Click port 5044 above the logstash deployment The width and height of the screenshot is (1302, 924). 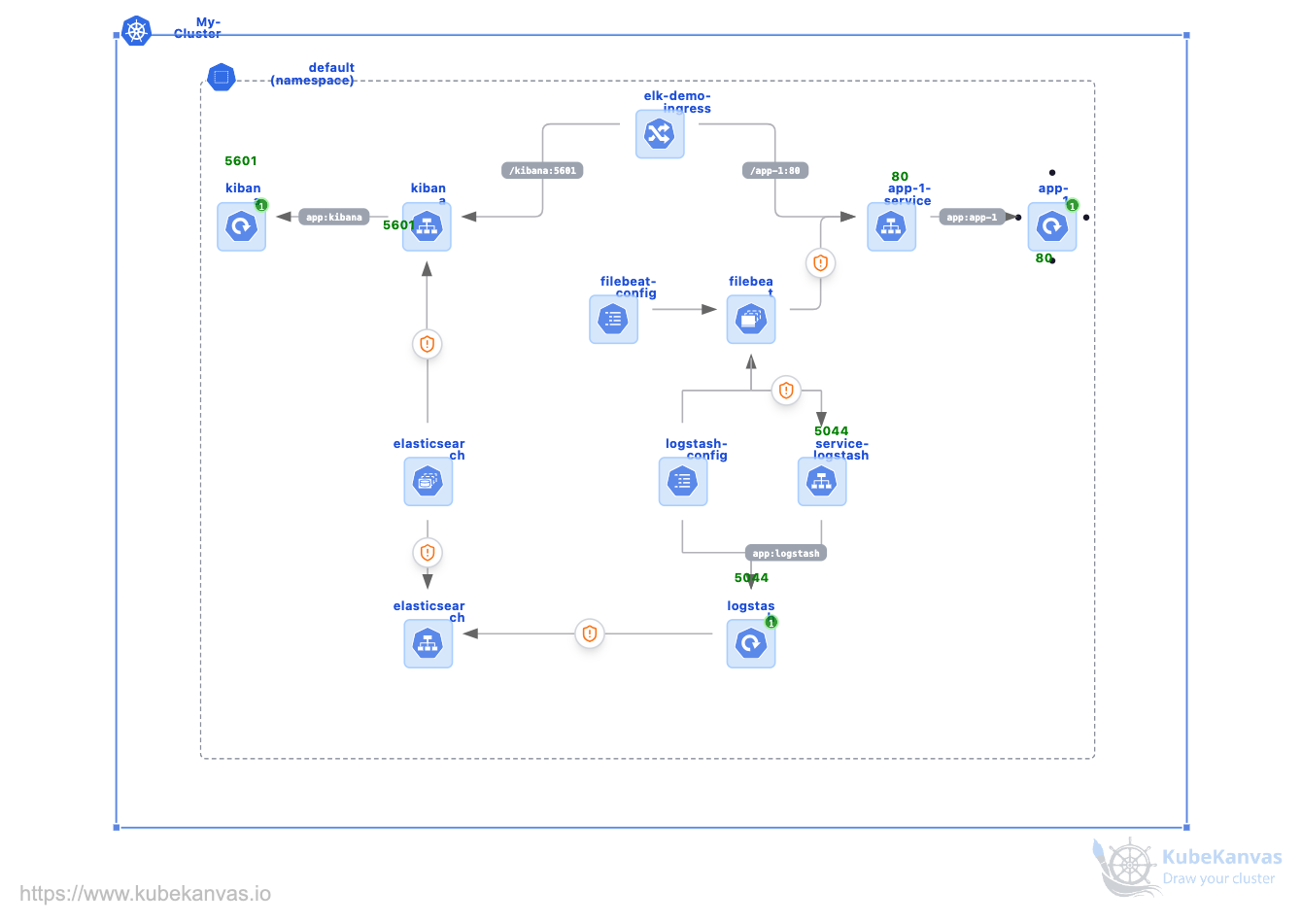point(752,578)
